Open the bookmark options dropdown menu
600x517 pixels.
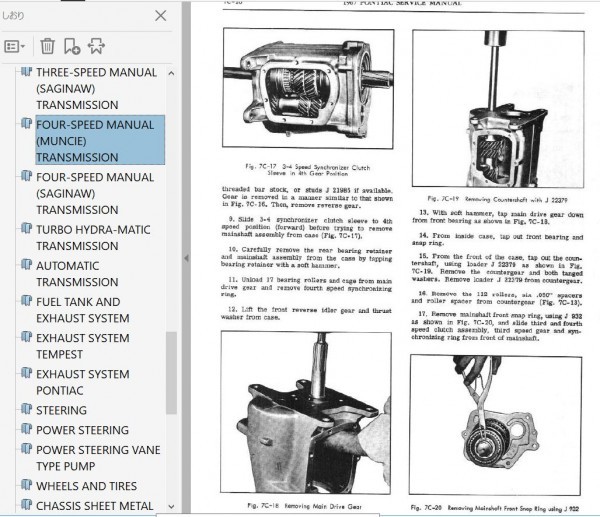click(15, 47)
